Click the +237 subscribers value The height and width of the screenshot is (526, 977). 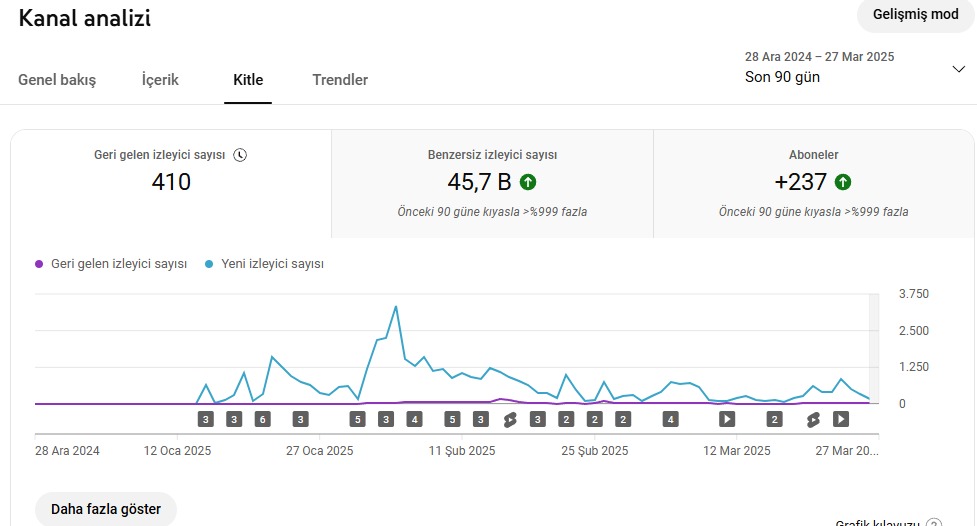tap(800, 182)
